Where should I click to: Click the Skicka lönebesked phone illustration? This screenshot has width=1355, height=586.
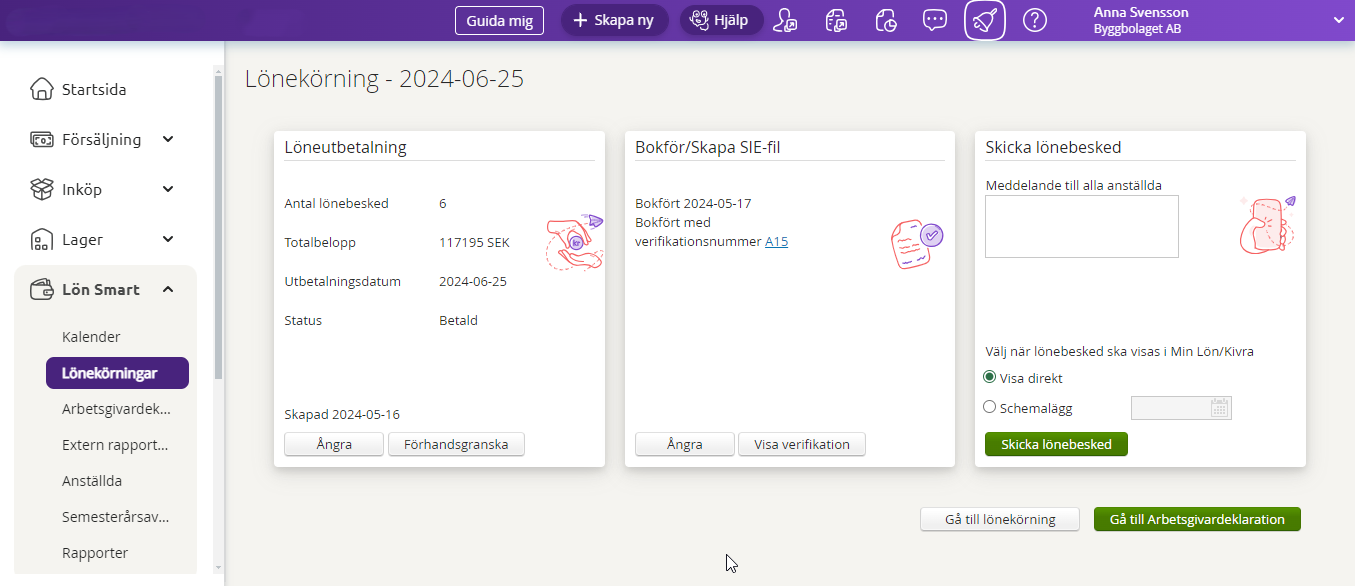pos(1267,225)
